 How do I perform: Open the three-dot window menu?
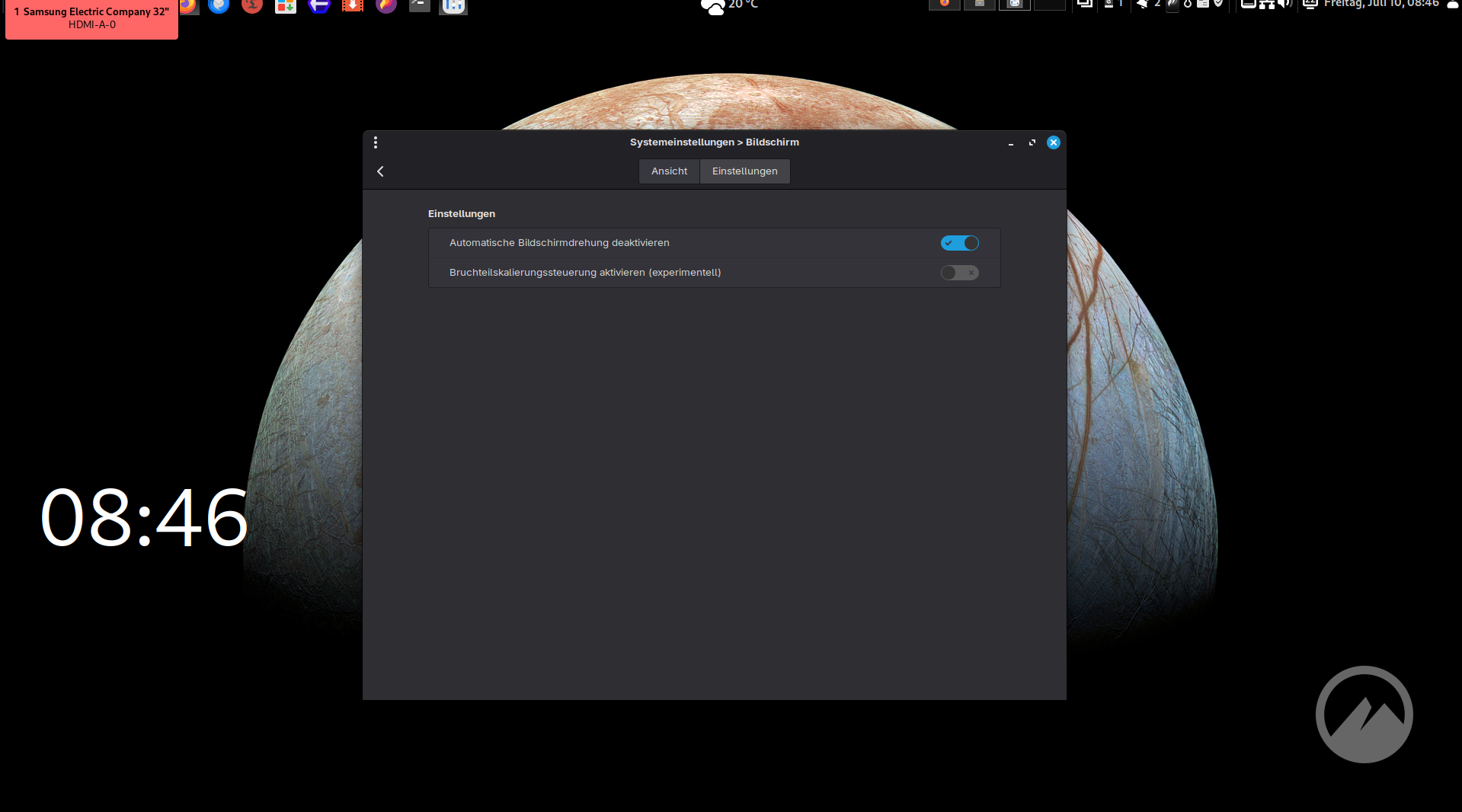376,142
